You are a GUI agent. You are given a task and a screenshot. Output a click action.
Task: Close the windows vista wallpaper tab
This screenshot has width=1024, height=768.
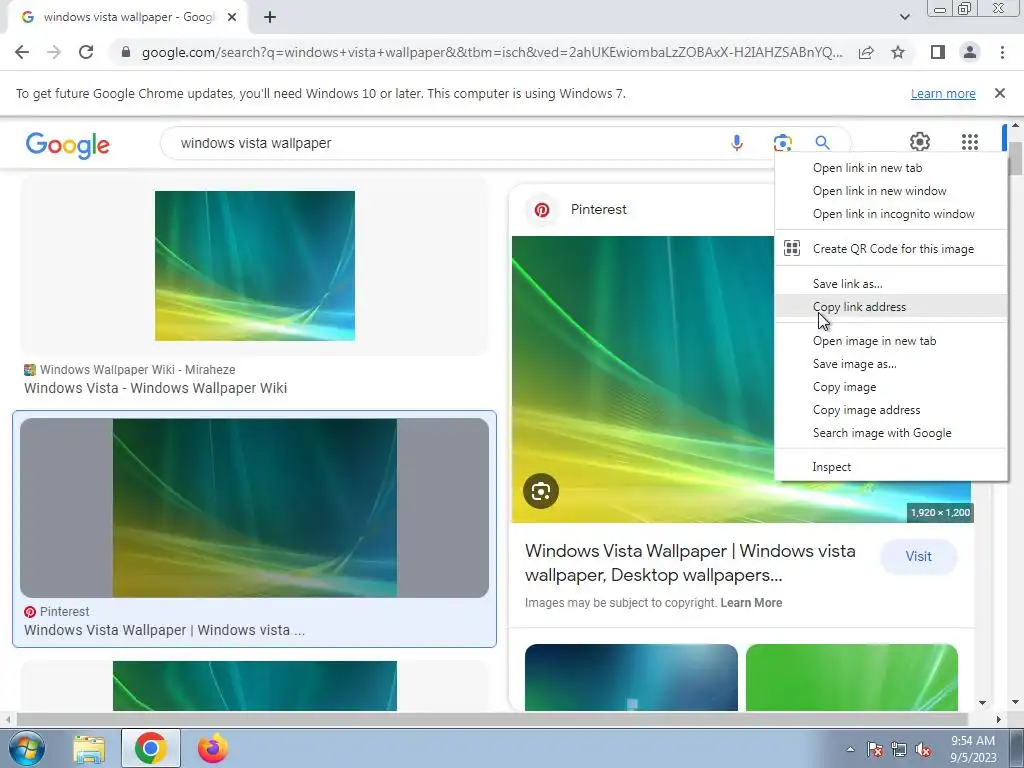(232, 18)
